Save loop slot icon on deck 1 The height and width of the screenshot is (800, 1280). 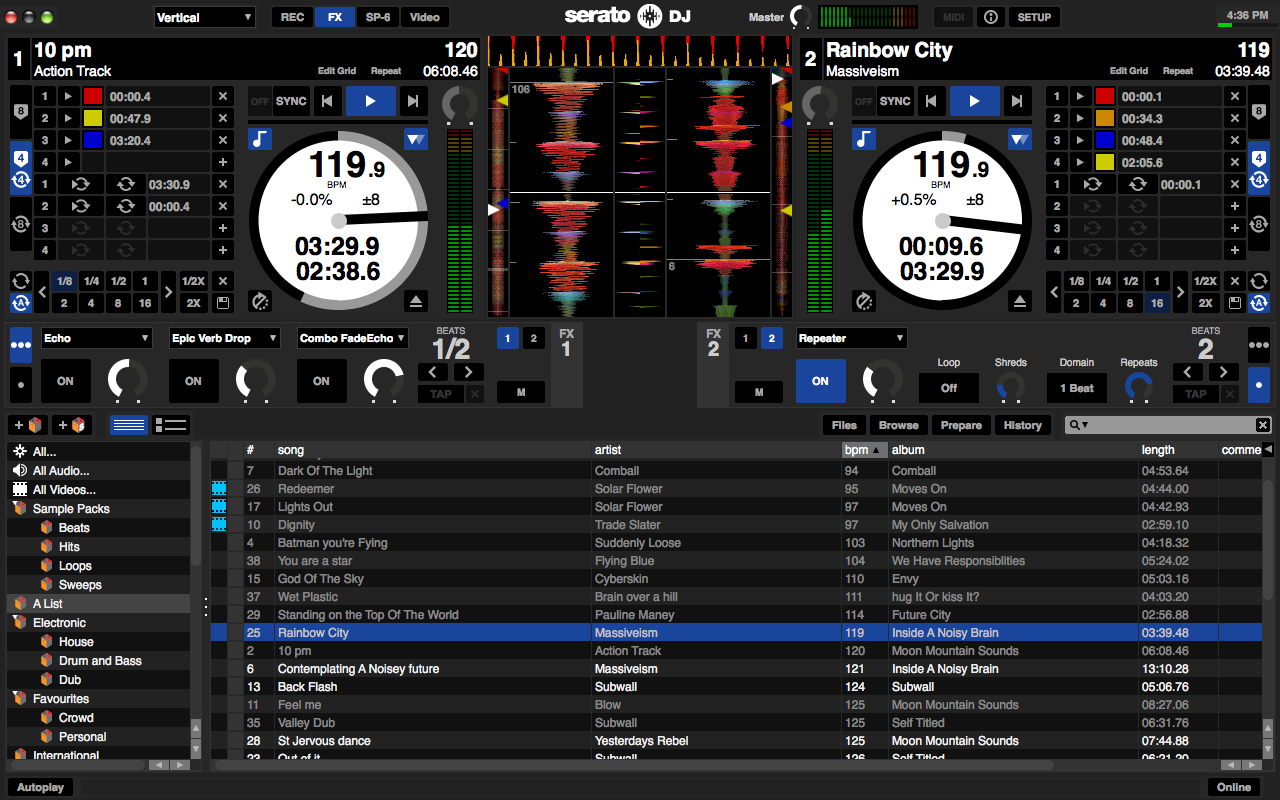[x=223, y=303]
